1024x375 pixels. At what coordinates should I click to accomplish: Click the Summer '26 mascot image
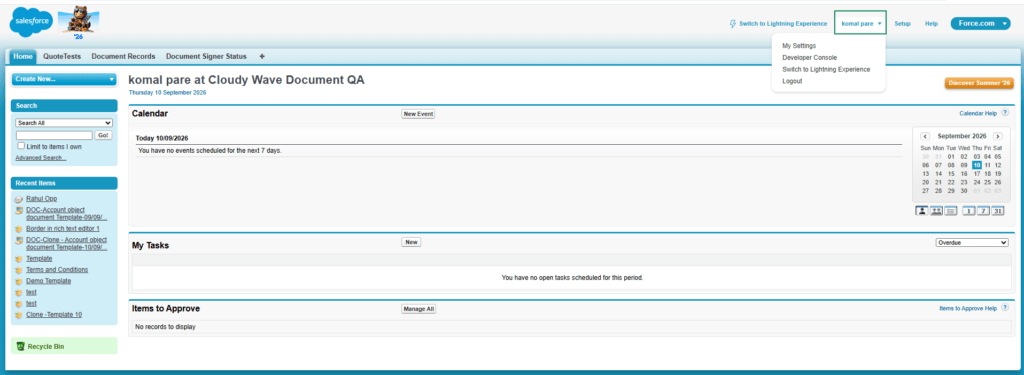click(x=78, y=23)
